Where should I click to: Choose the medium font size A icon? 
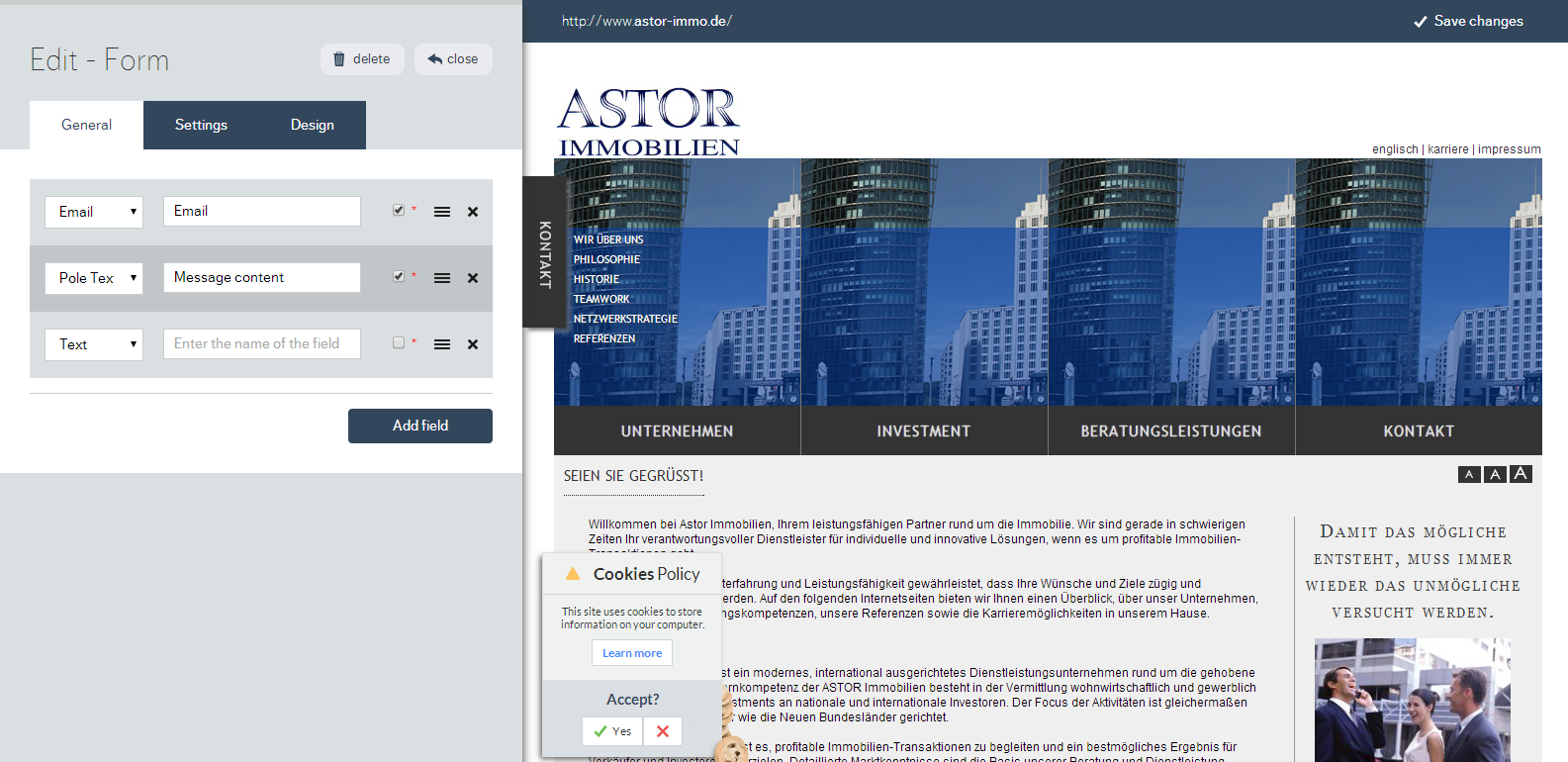pos(1495,475)
